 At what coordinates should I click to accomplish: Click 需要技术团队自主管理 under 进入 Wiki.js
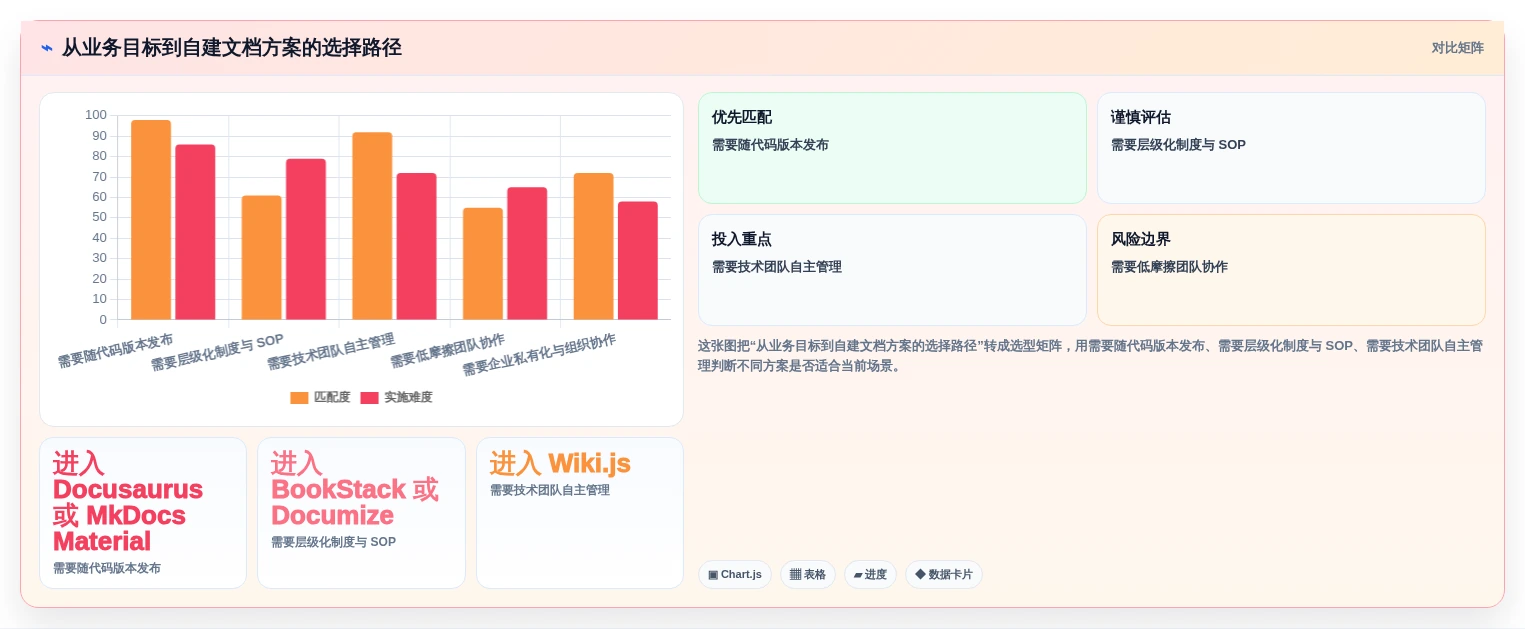click(x=550, y=490)
